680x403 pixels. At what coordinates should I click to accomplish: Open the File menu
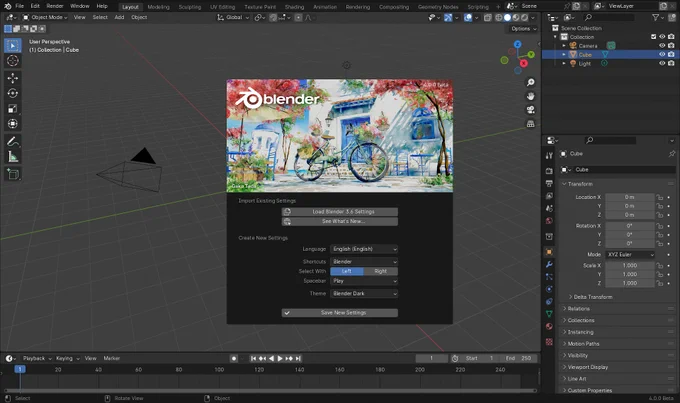pyautogui.click(x=20, y=6)
